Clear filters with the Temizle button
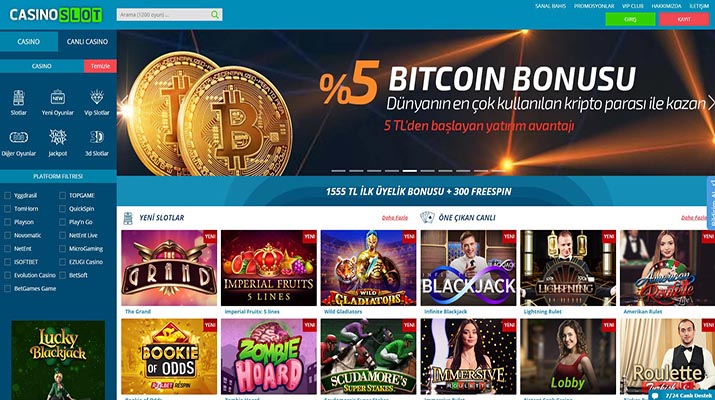715x400 pixels. 100,66
